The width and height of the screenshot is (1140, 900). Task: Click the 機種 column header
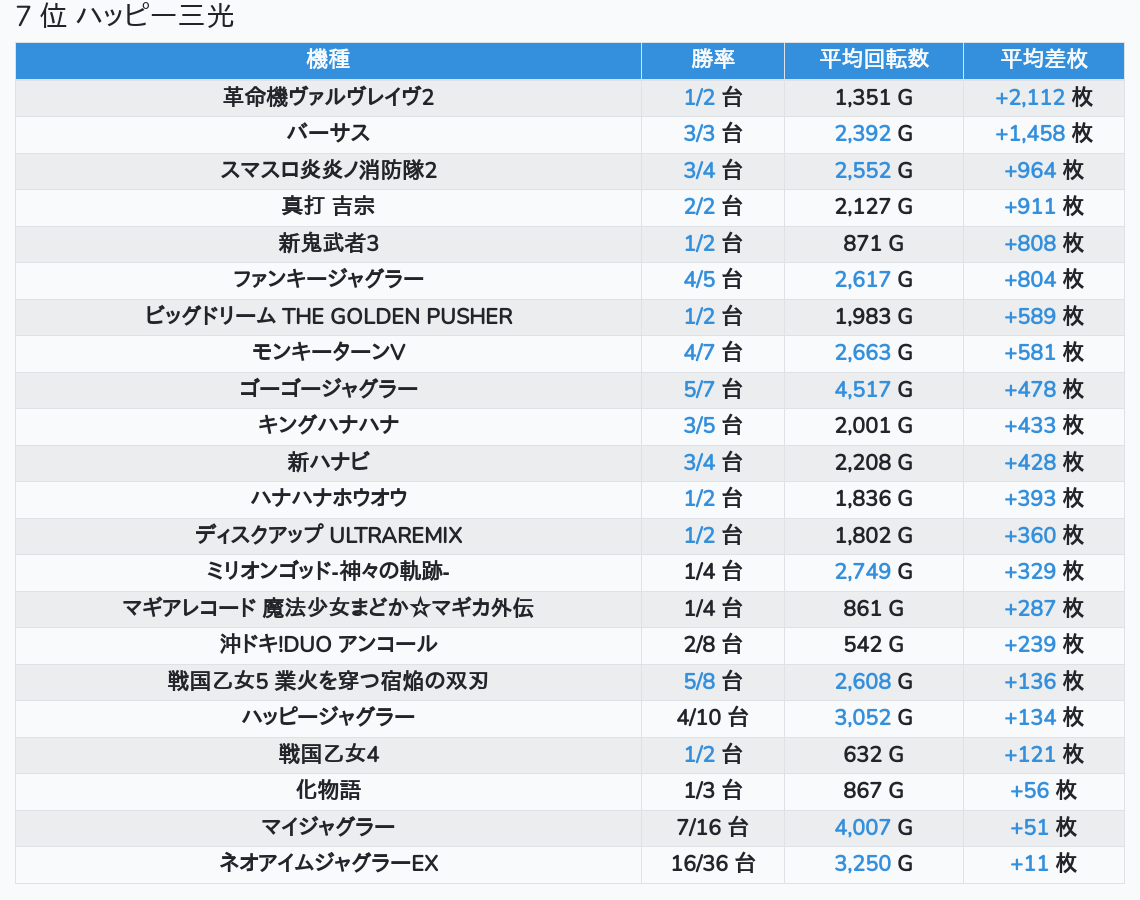[x=328, y=60]
